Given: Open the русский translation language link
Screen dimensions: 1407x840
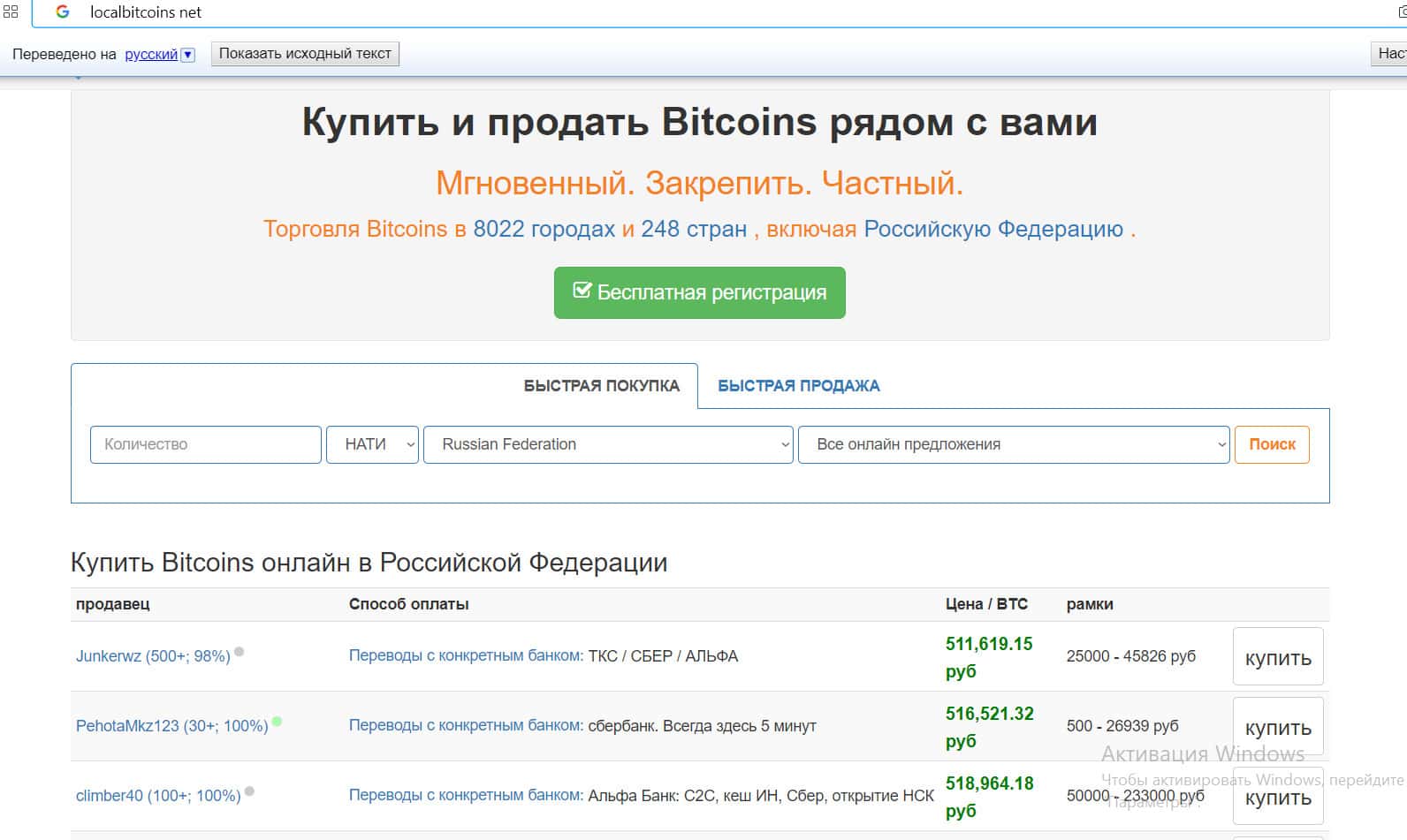Looking at the screenshot, I should (151, 54).
